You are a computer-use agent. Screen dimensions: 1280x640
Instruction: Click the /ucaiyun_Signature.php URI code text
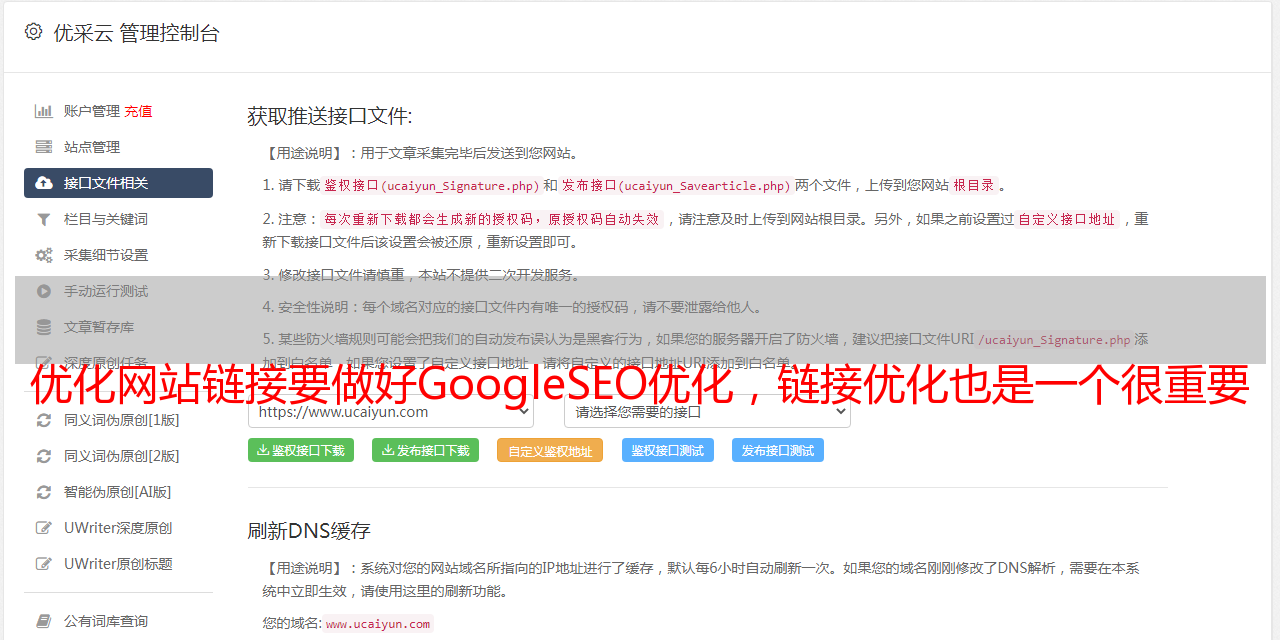point(1054,339)
